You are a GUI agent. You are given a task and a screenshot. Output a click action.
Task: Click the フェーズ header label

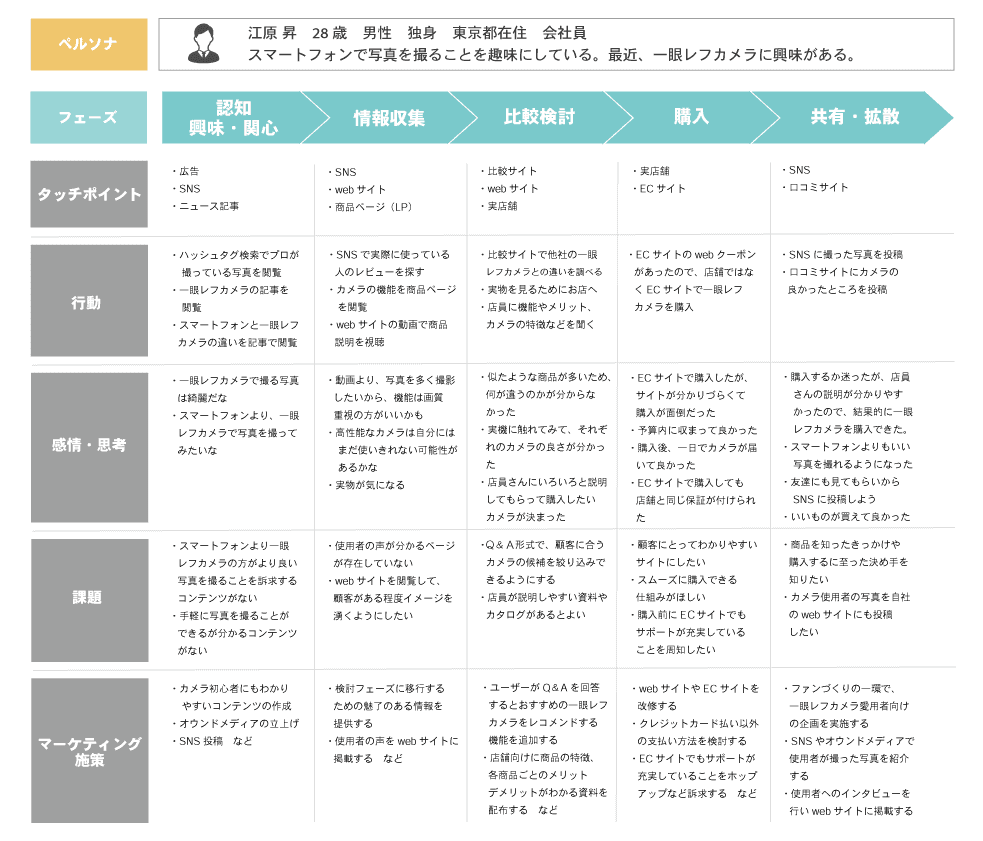[x=88, y=117]
